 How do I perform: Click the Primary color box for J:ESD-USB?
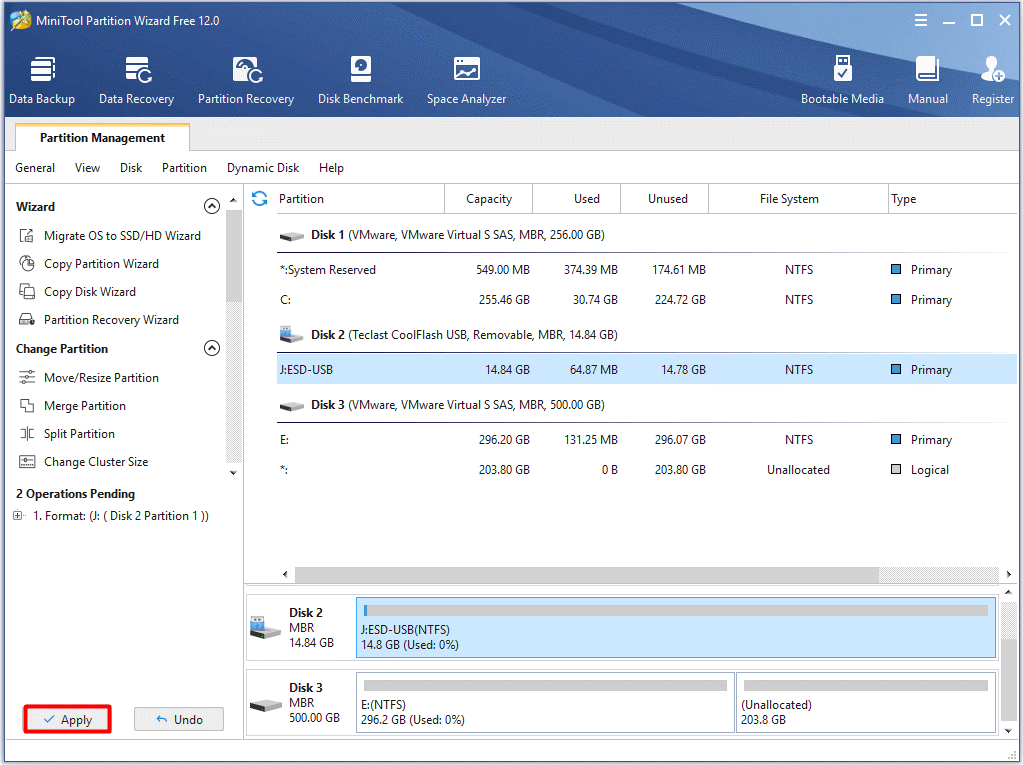[x=896, y=369]
